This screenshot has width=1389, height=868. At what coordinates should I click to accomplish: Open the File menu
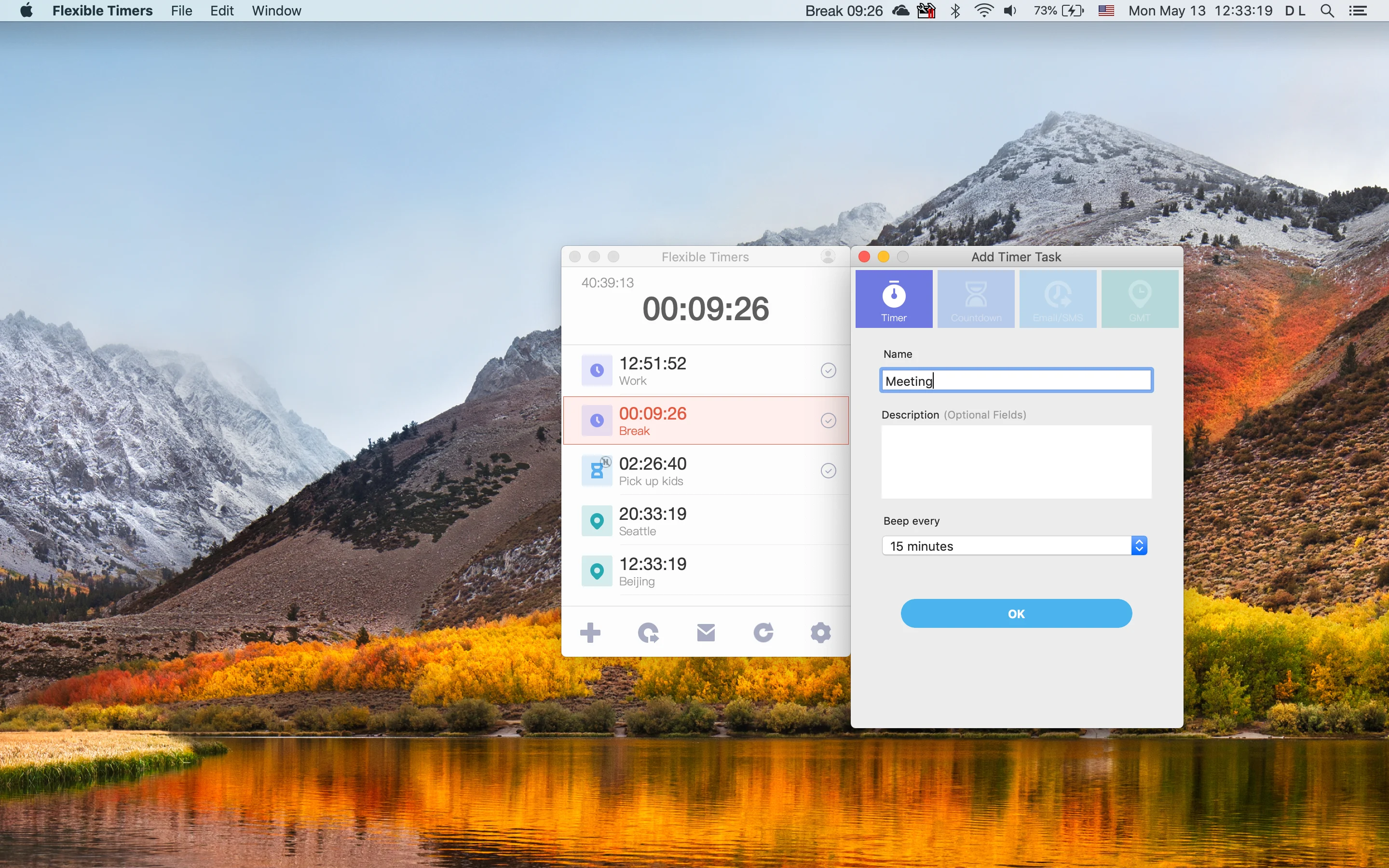pyautogui.click(x=181, y=11)
